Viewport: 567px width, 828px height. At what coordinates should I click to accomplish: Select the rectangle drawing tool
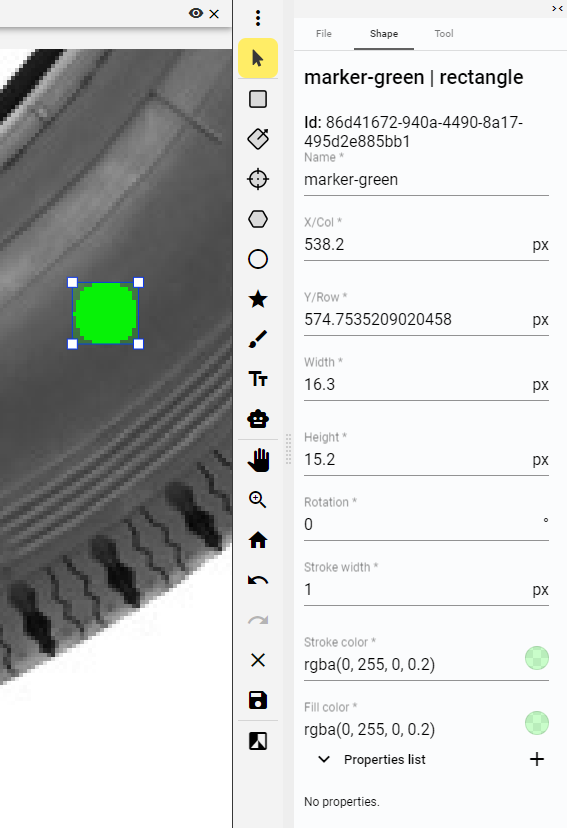(x=258, y=99)
